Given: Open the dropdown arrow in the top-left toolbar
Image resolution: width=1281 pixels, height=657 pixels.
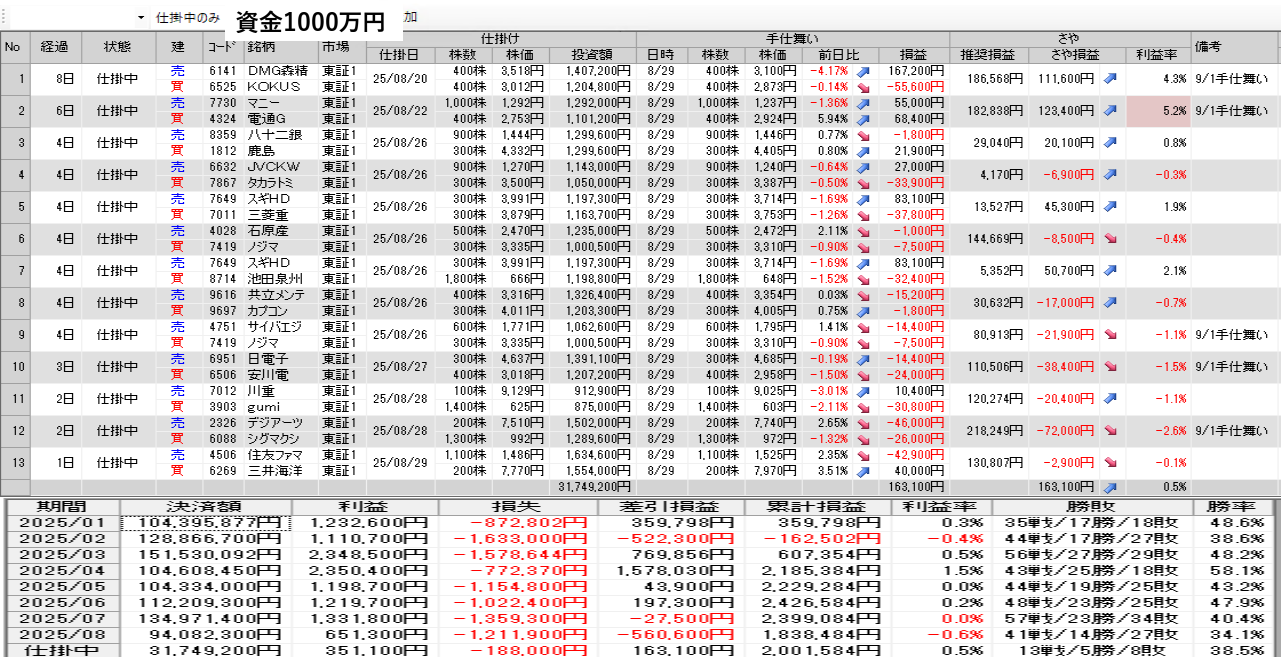Looking at the screenshot, I should click(140, 18).
